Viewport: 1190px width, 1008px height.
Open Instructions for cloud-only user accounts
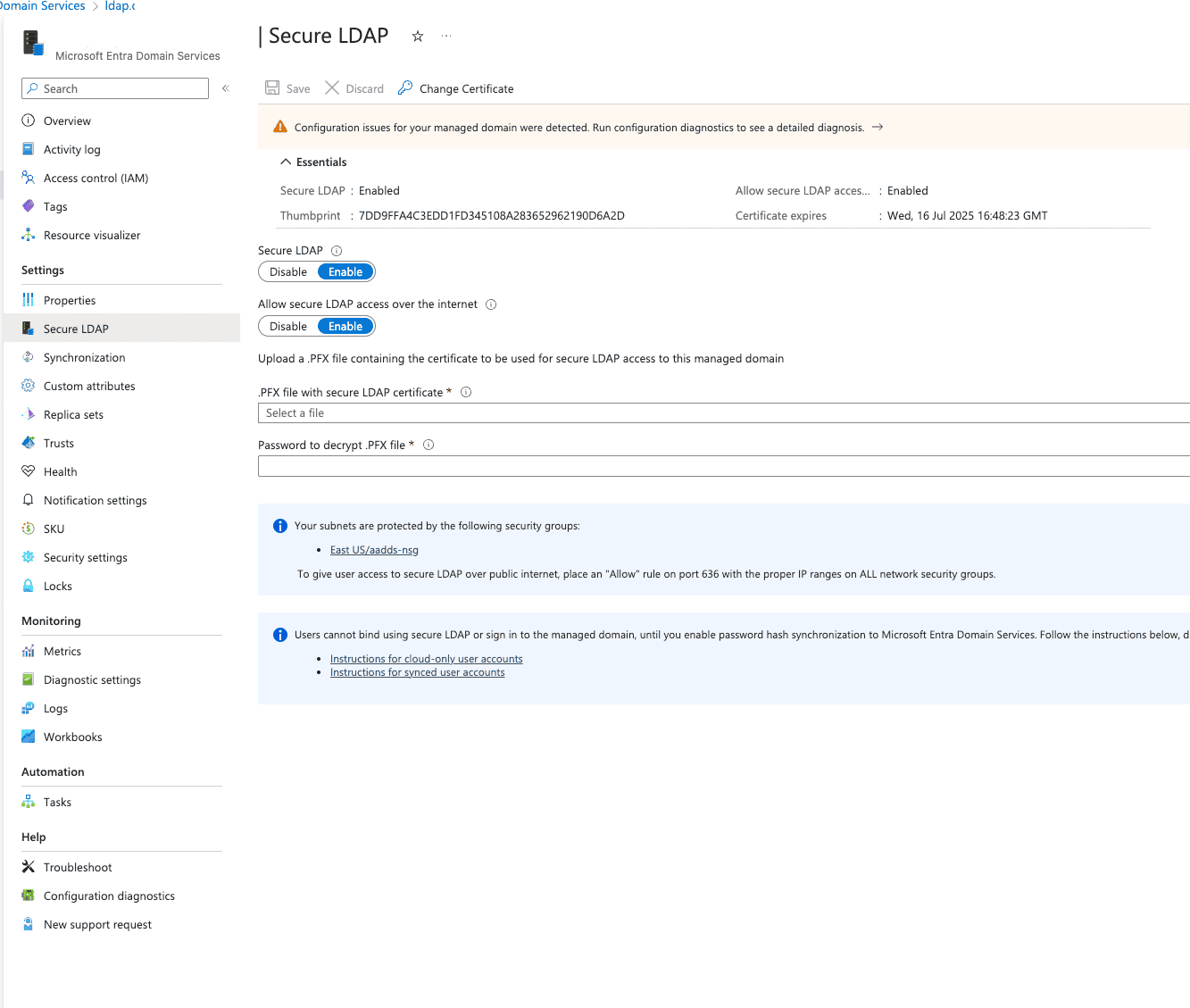[426, 659]
